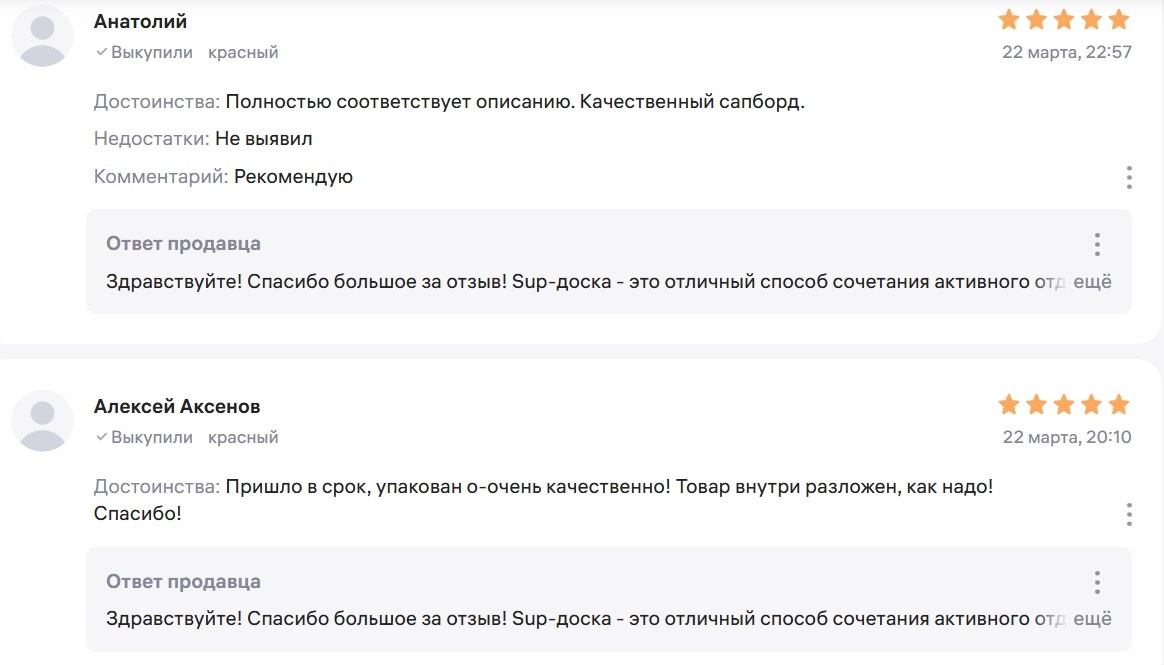Open the avatar icon of Анатолий

pos(42,34)
